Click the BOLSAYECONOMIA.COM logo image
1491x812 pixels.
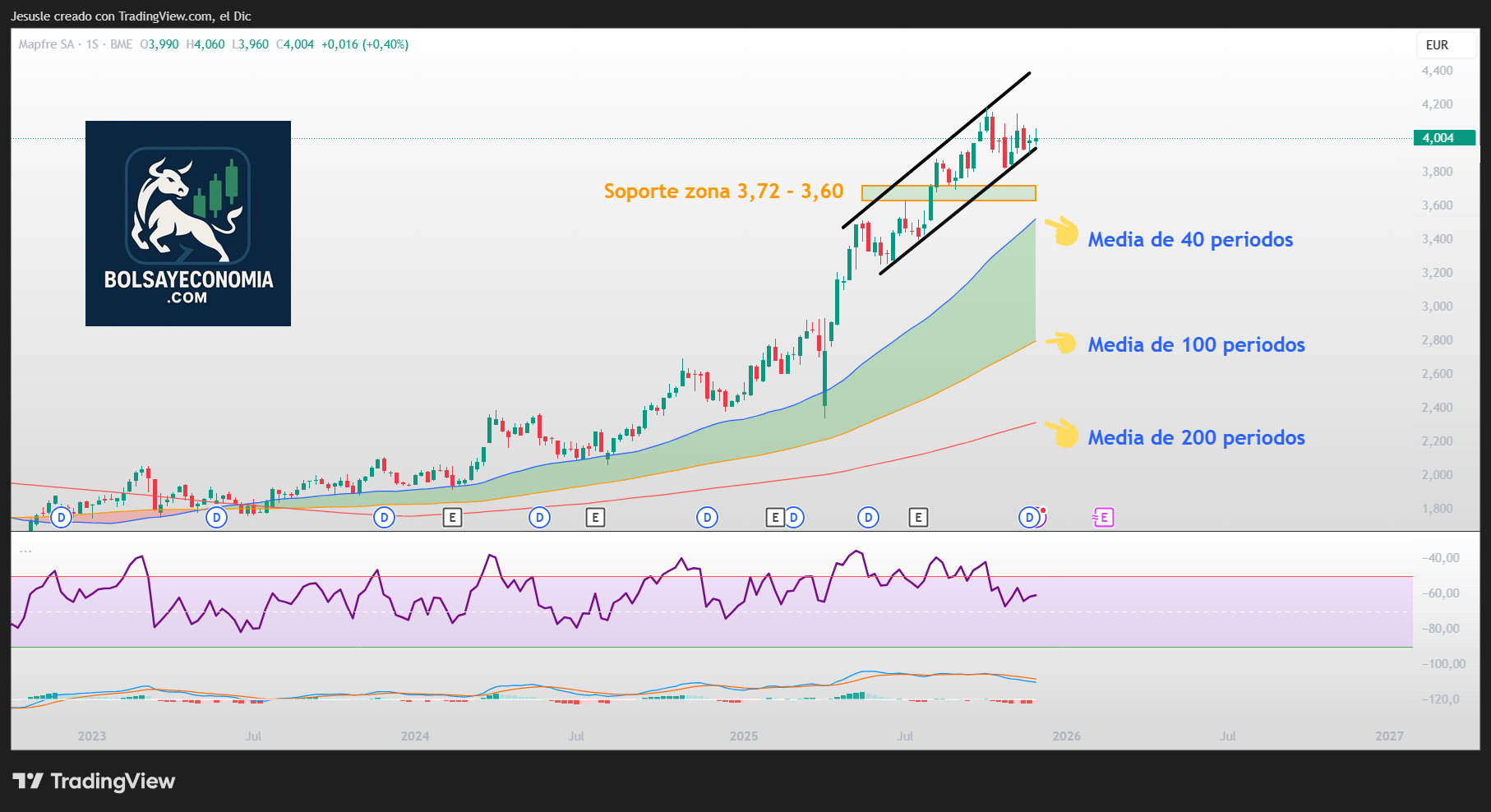(188, 224)
